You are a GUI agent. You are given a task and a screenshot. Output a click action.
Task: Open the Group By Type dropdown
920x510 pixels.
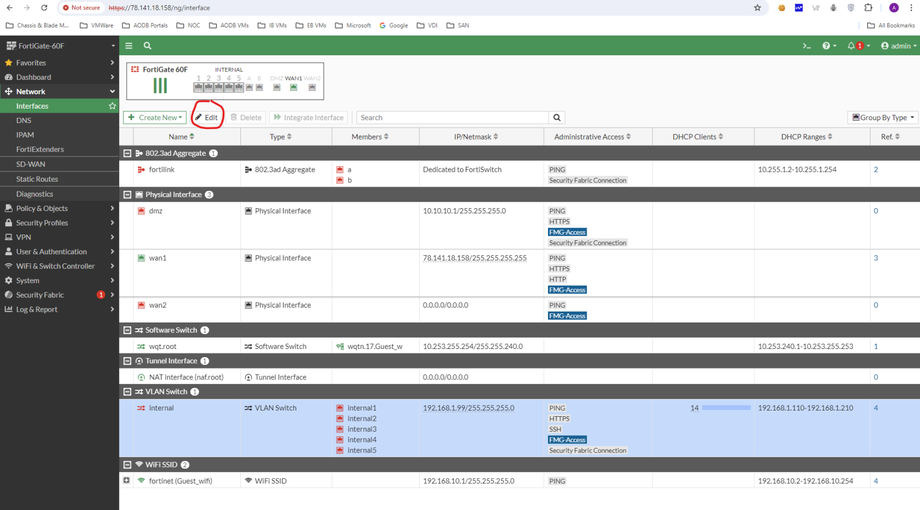[x=882, y=118]
